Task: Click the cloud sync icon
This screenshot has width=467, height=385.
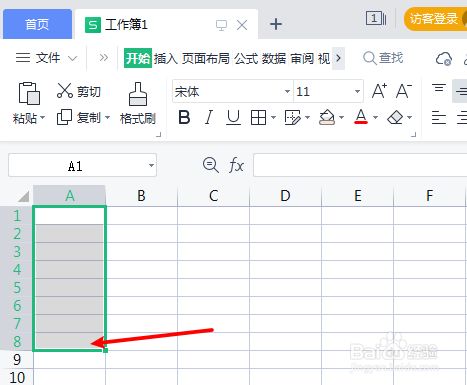Action: [x=444, y=59]
